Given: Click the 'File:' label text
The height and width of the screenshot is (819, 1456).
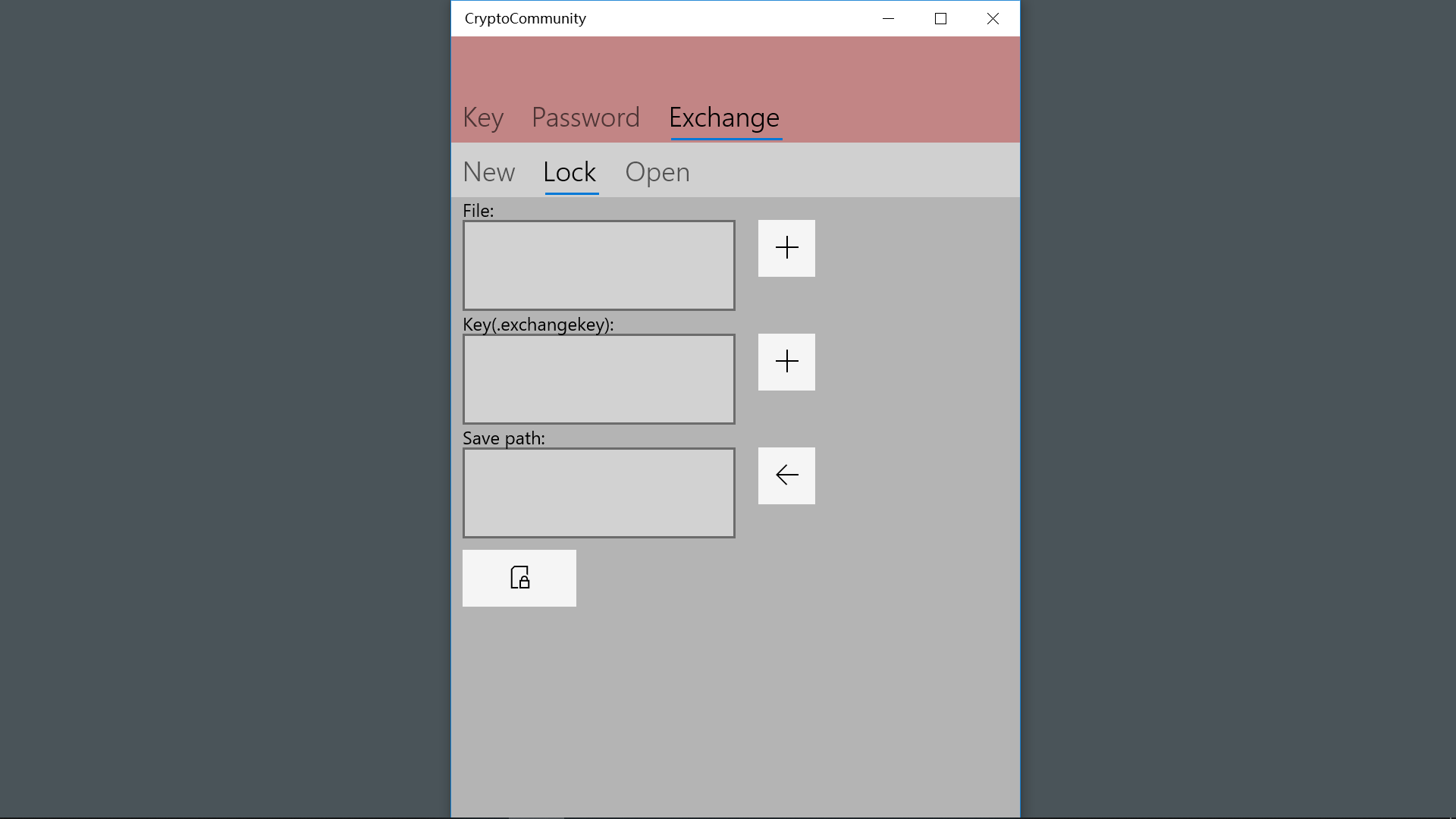Looking at the screenshot, I should pyautogui.click(x=478, y=211).
